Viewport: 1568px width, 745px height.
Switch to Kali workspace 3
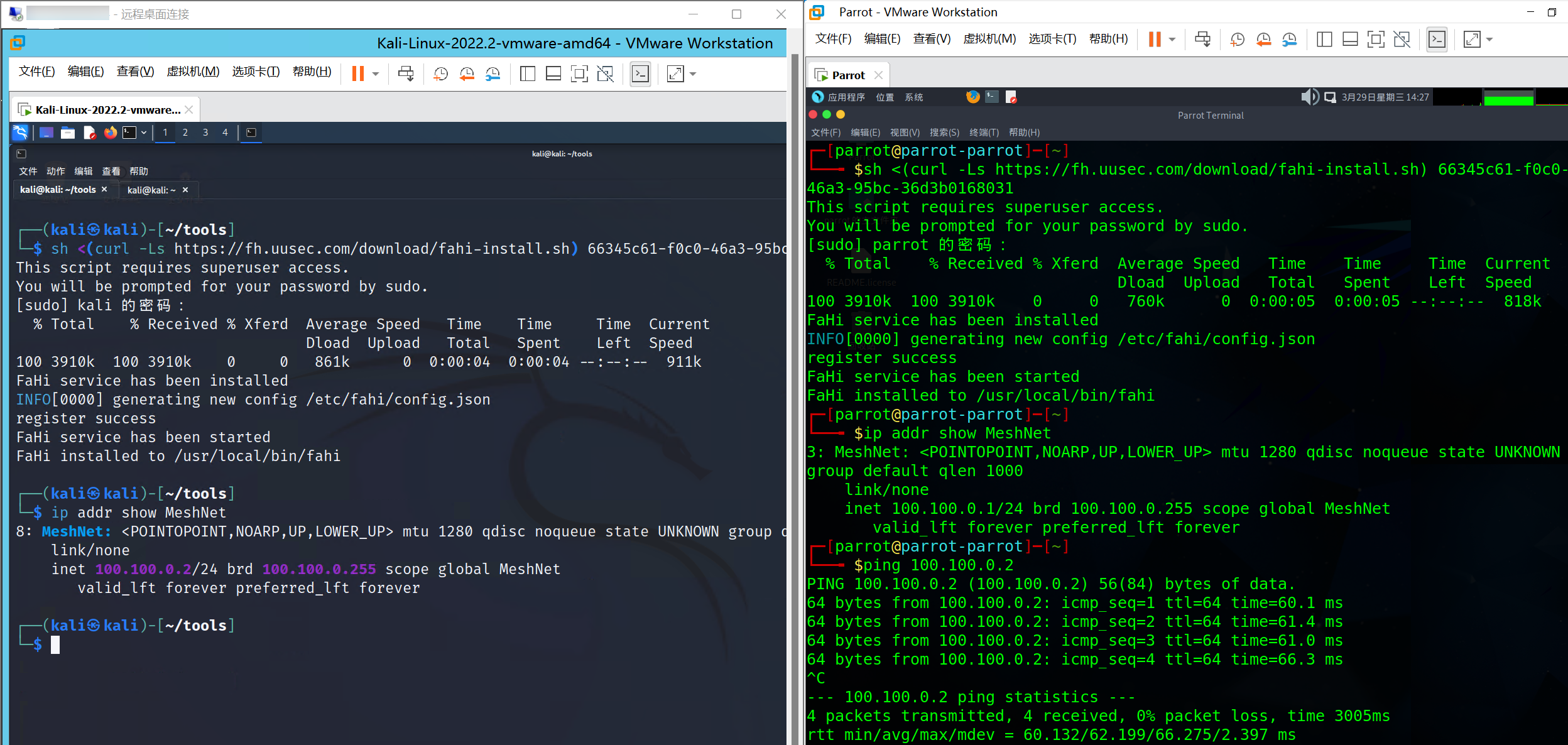coord(205,133)
